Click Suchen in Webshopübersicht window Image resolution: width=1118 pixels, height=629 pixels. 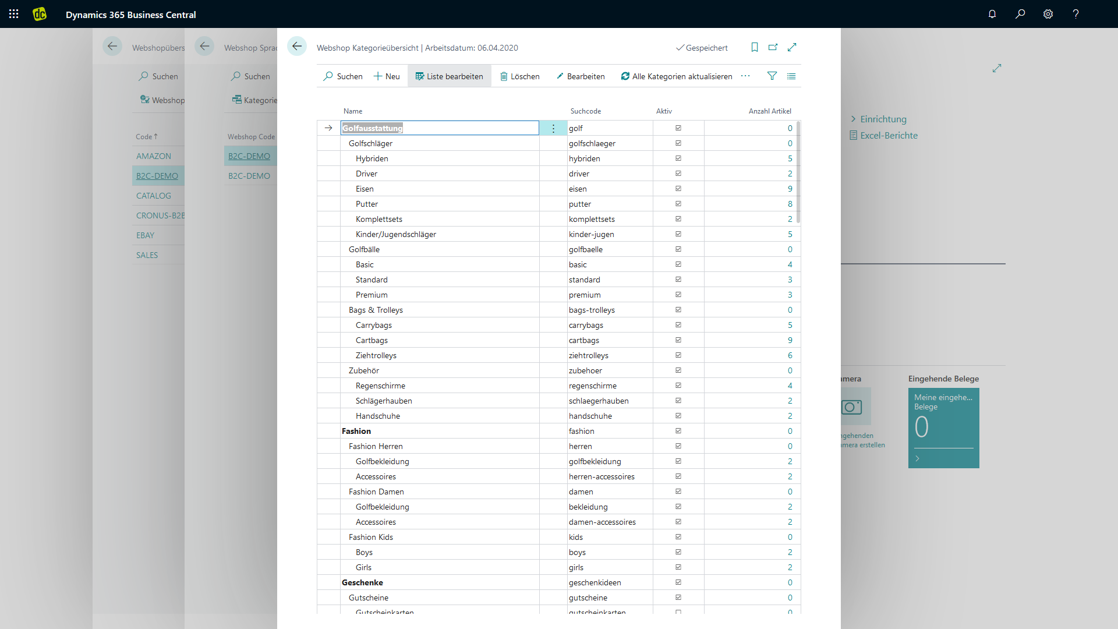tap(158, 76)
